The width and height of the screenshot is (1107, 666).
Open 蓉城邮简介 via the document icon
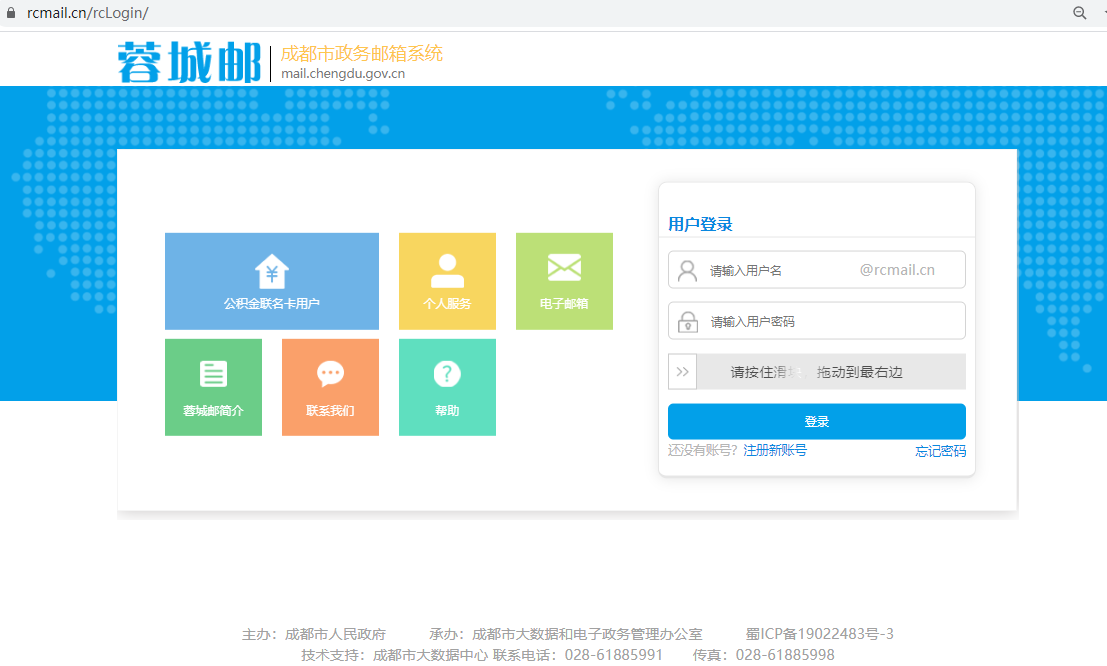213,374
